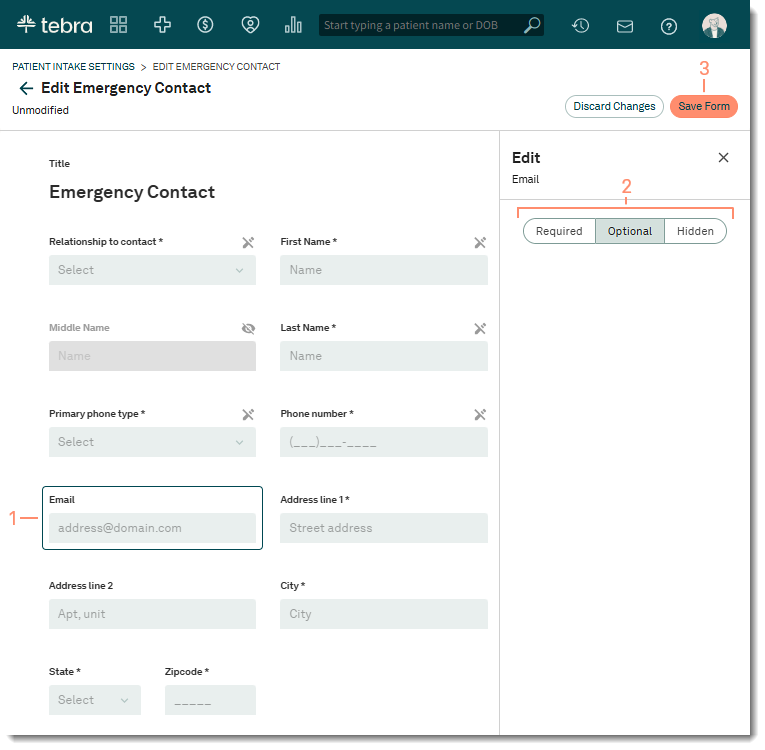This screenshot has height=750, width=765.
Task: Click the locked edit icon for Relationship to contact
Action: tap(248, 242)
